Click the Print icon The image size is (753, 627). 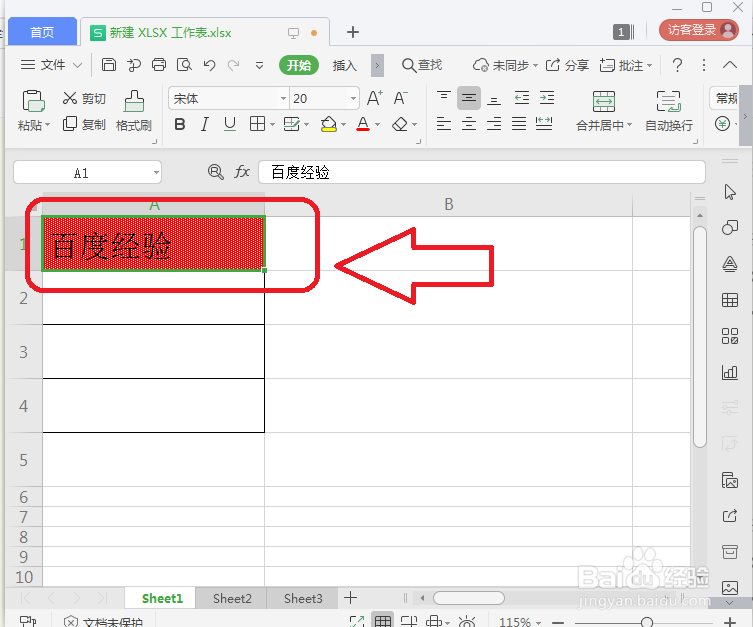coord(159,64)
